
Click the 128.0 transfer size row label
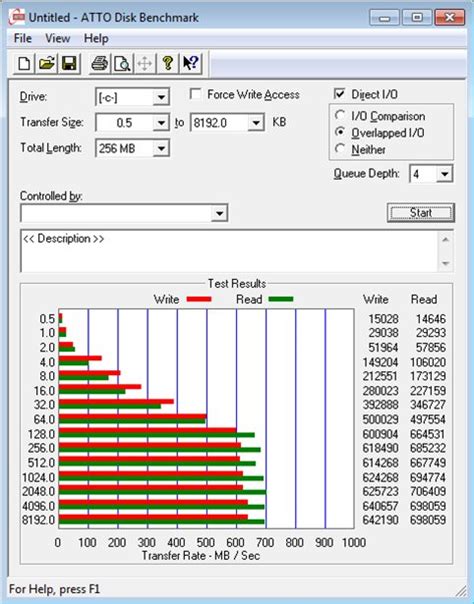click(x=41, y=434)
